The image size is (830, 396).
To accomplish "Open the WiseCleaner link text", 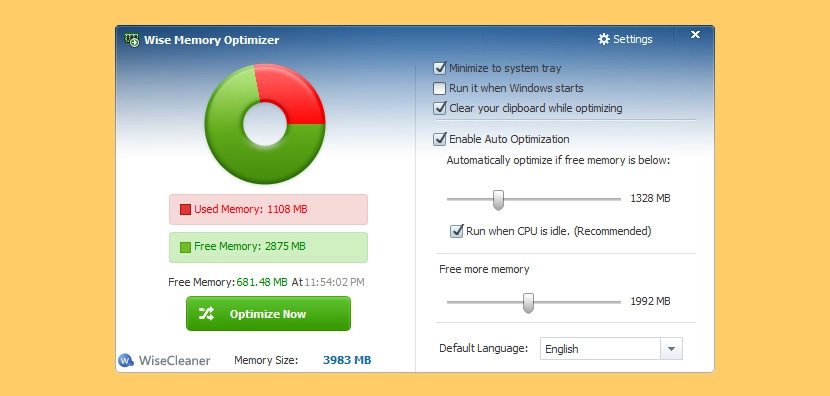I will (175, 361).
